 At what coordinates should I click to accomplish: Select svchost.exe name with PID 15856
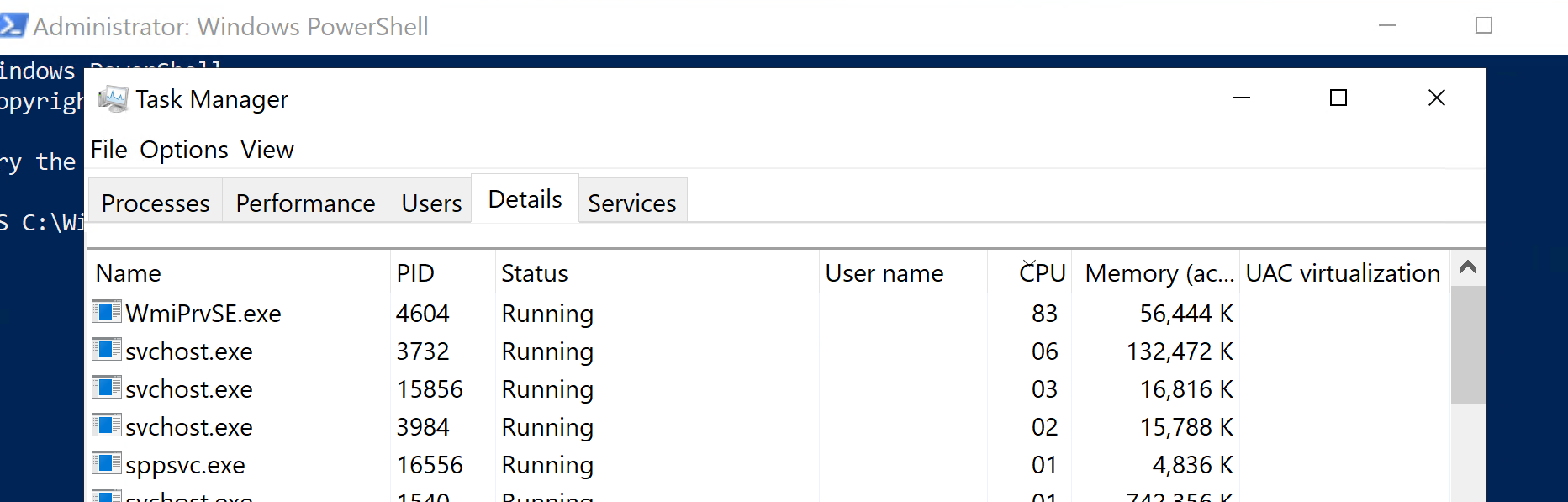[x=189, y=389]
